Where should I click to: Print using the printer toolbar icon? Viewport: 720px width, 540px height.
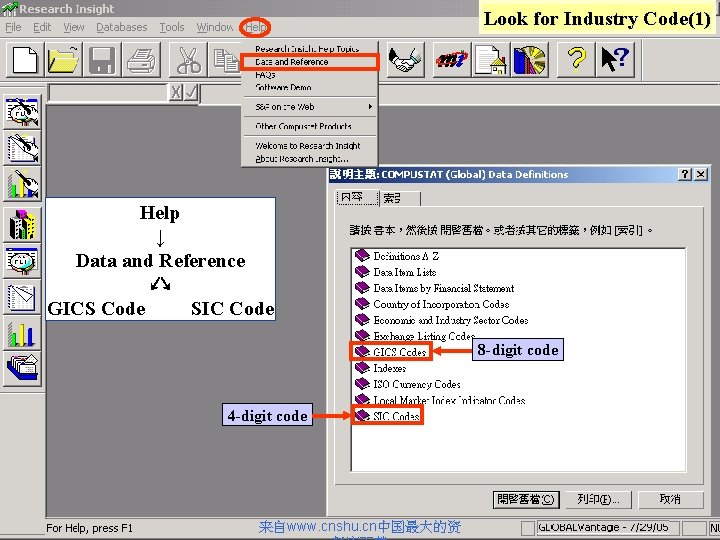[x=141, y=60]
